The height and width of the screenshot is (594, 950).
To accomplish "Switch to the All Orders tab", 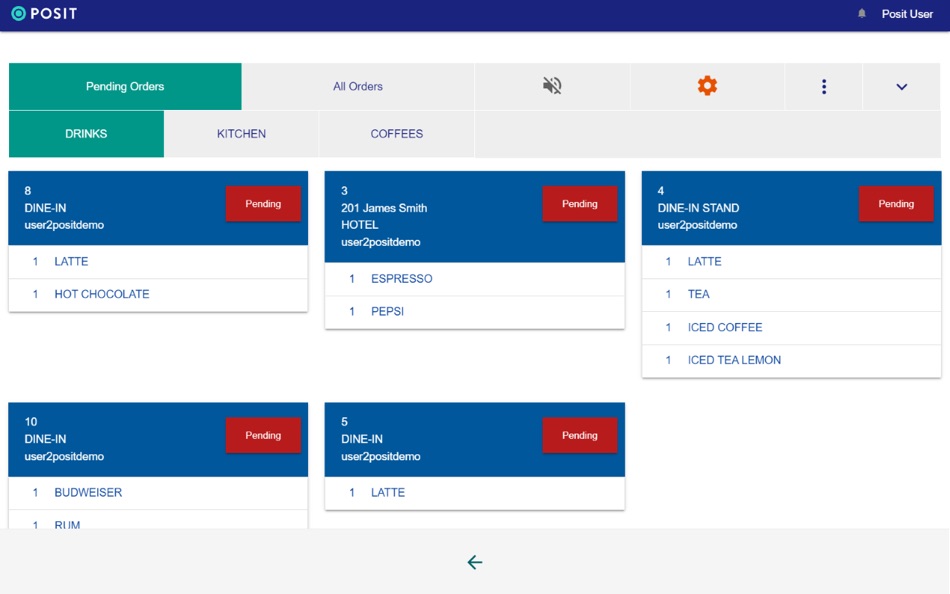I will [x=357, y=86].
